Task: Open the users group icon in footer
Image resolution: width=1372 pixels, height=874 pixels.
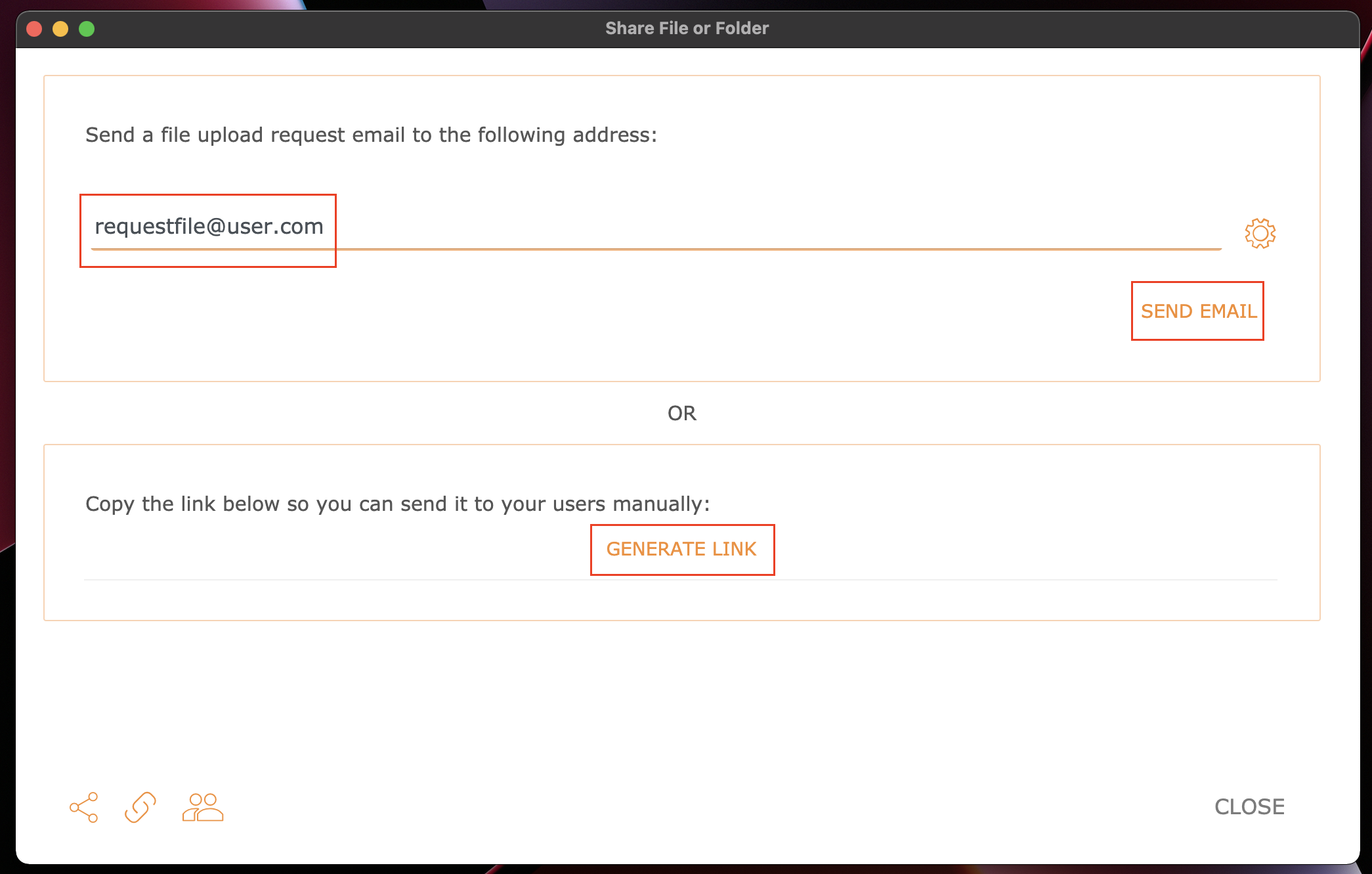Action: point(203,807)
